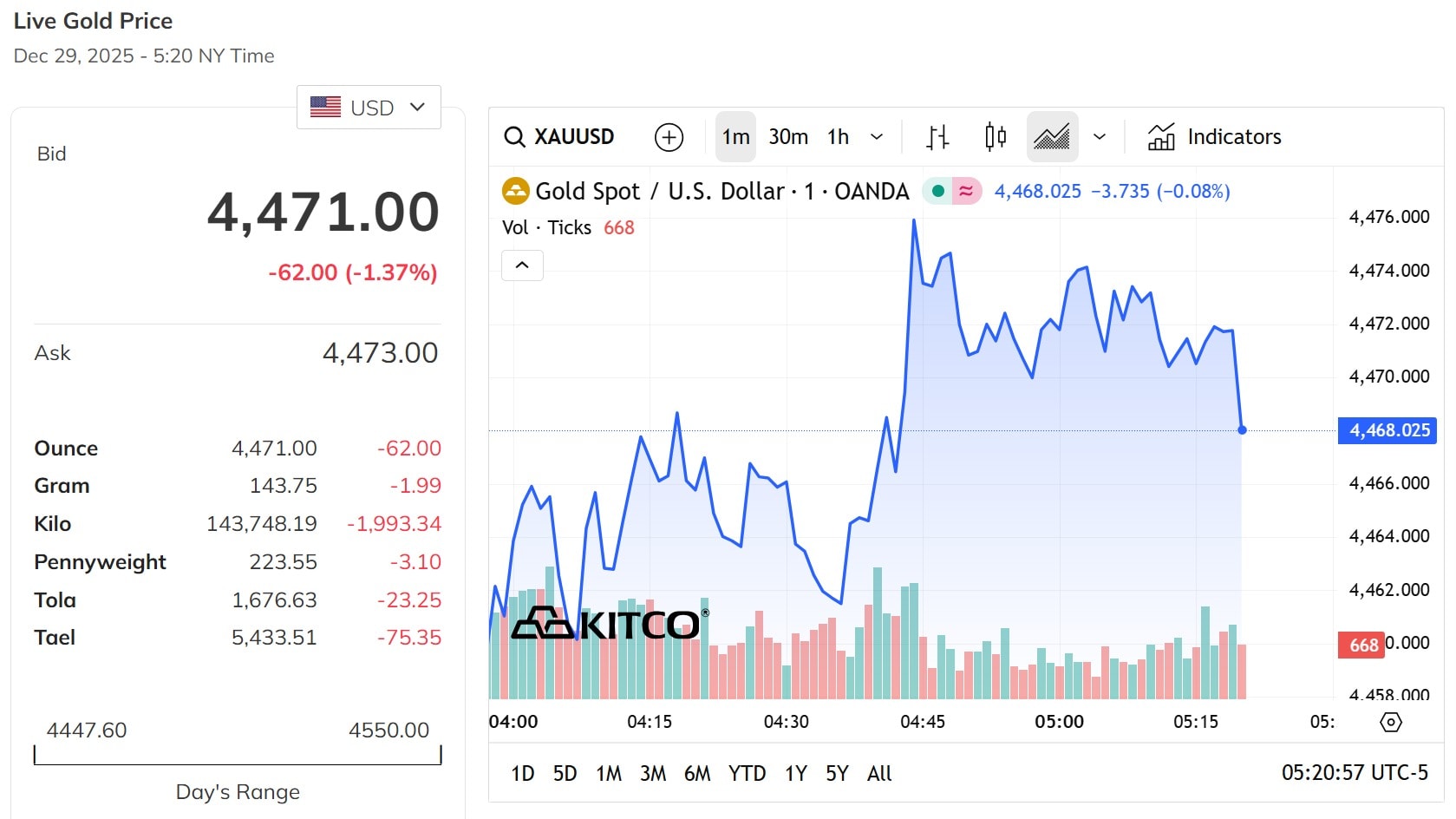Image resolution: width=1456 pixels, height=819 pixels.
Task: Click the gold spot symbol logo
Action: click(516, 191)
